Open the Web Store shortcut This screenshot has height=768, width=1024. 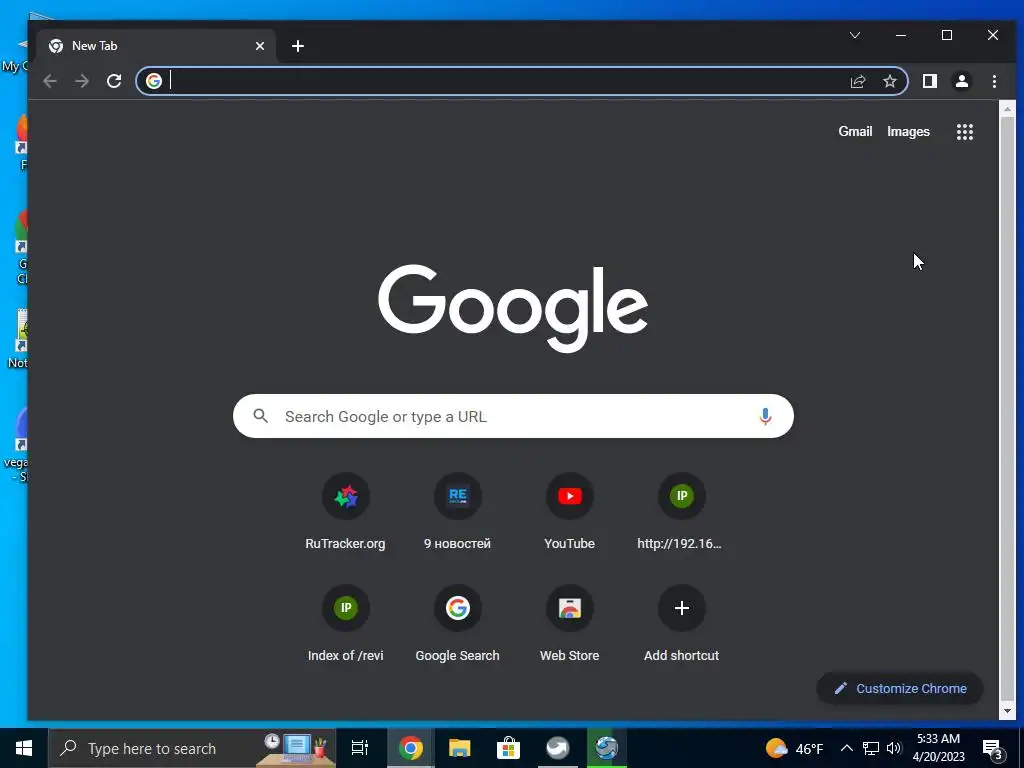click(569, 624)
